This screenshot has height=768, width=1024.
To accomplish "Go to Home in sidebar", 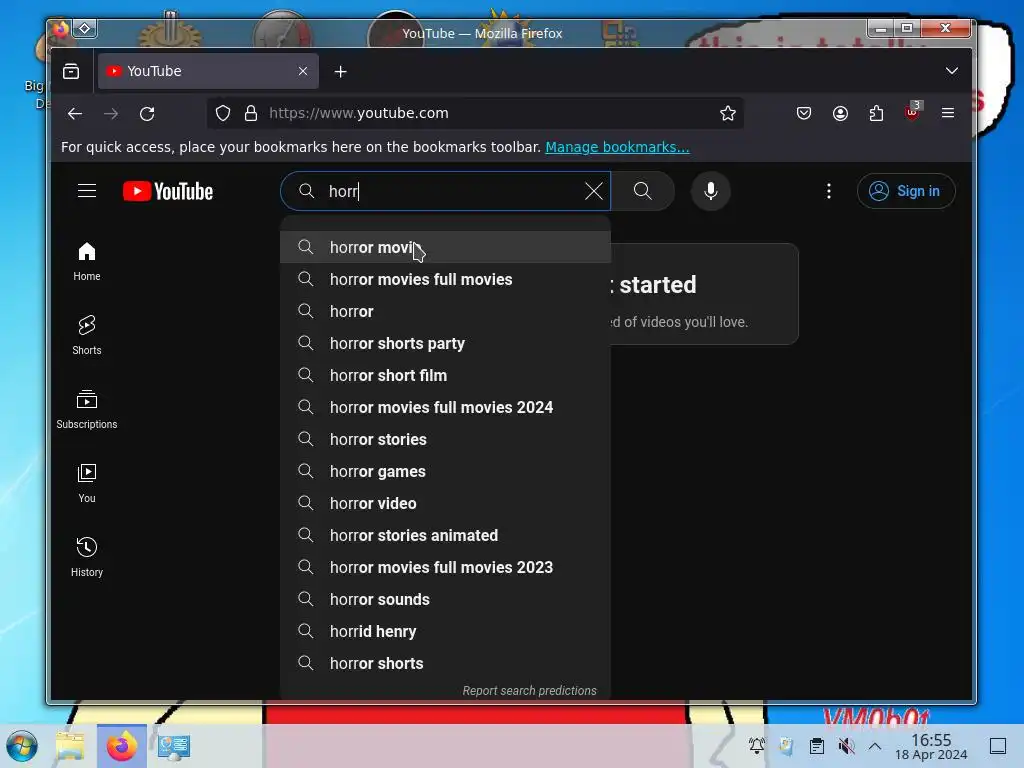I will 87,262.
